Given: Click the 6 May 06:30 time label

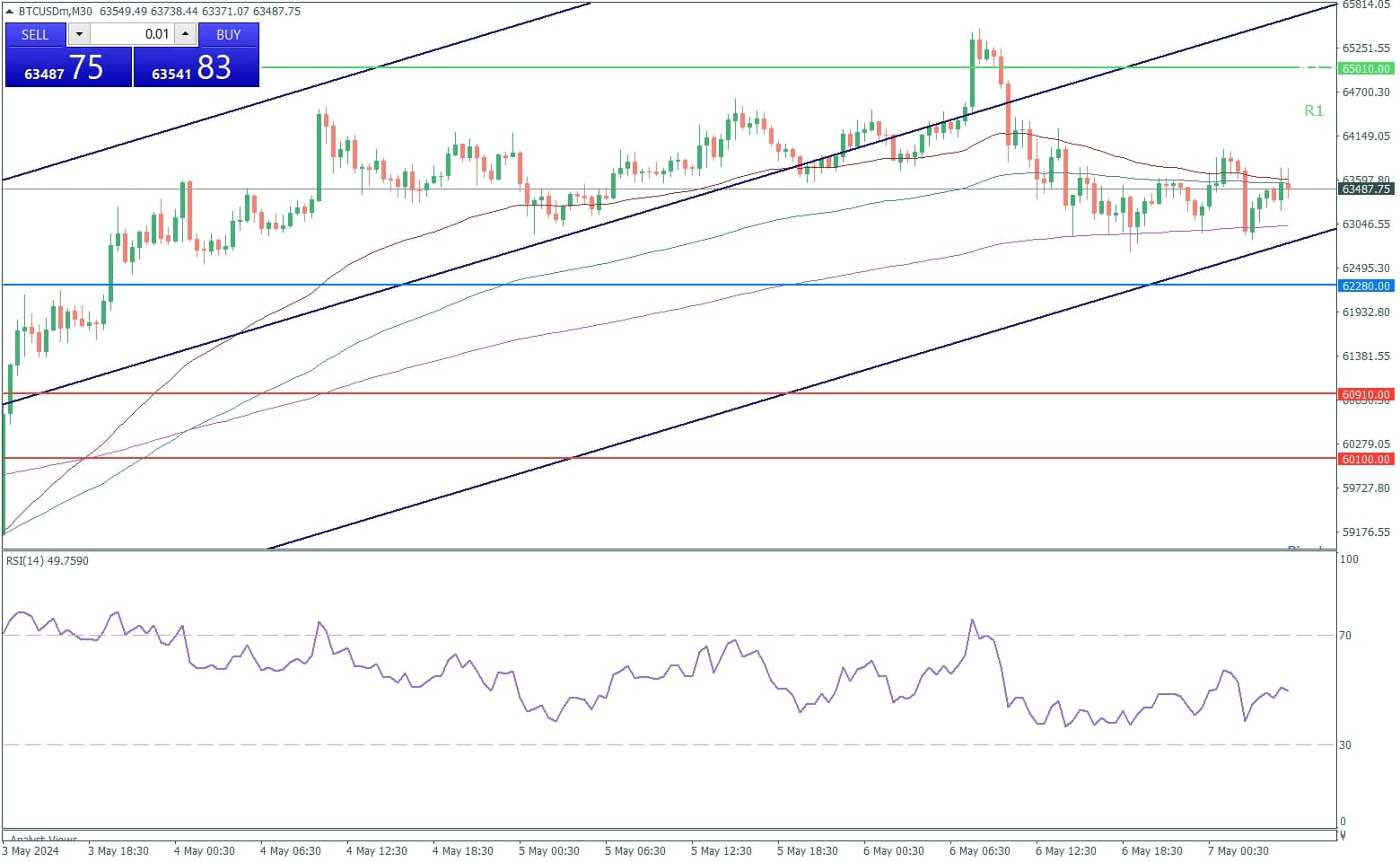Looking at the screenshot, I should (x=980, y=851).
